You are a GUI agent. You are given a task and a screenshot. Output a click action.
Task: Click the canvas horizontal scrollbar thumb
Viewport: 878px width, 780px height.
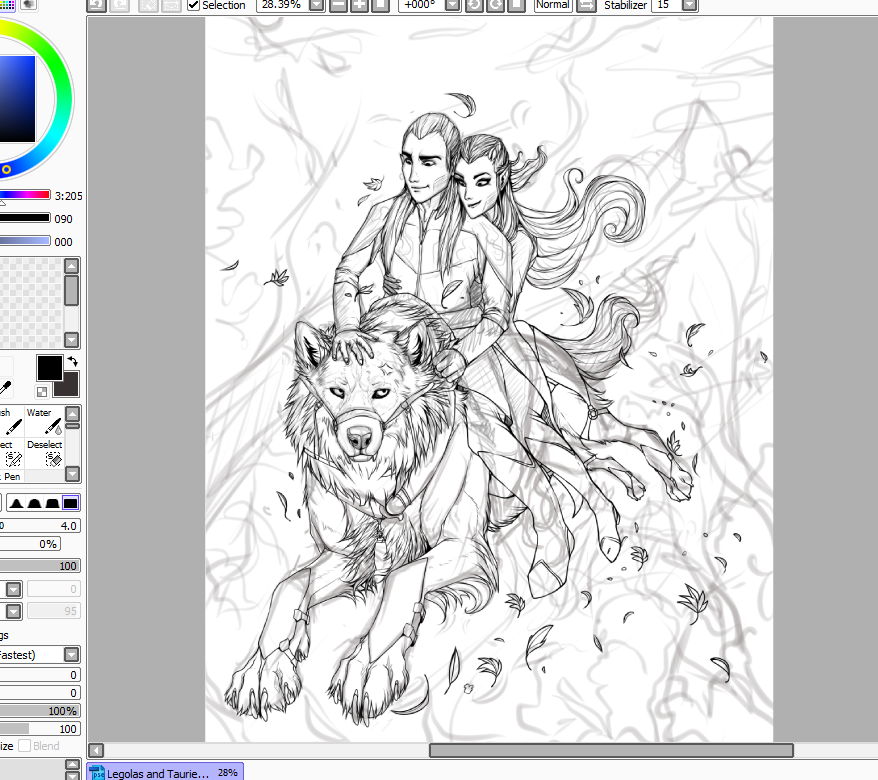(x=611, y=750)
